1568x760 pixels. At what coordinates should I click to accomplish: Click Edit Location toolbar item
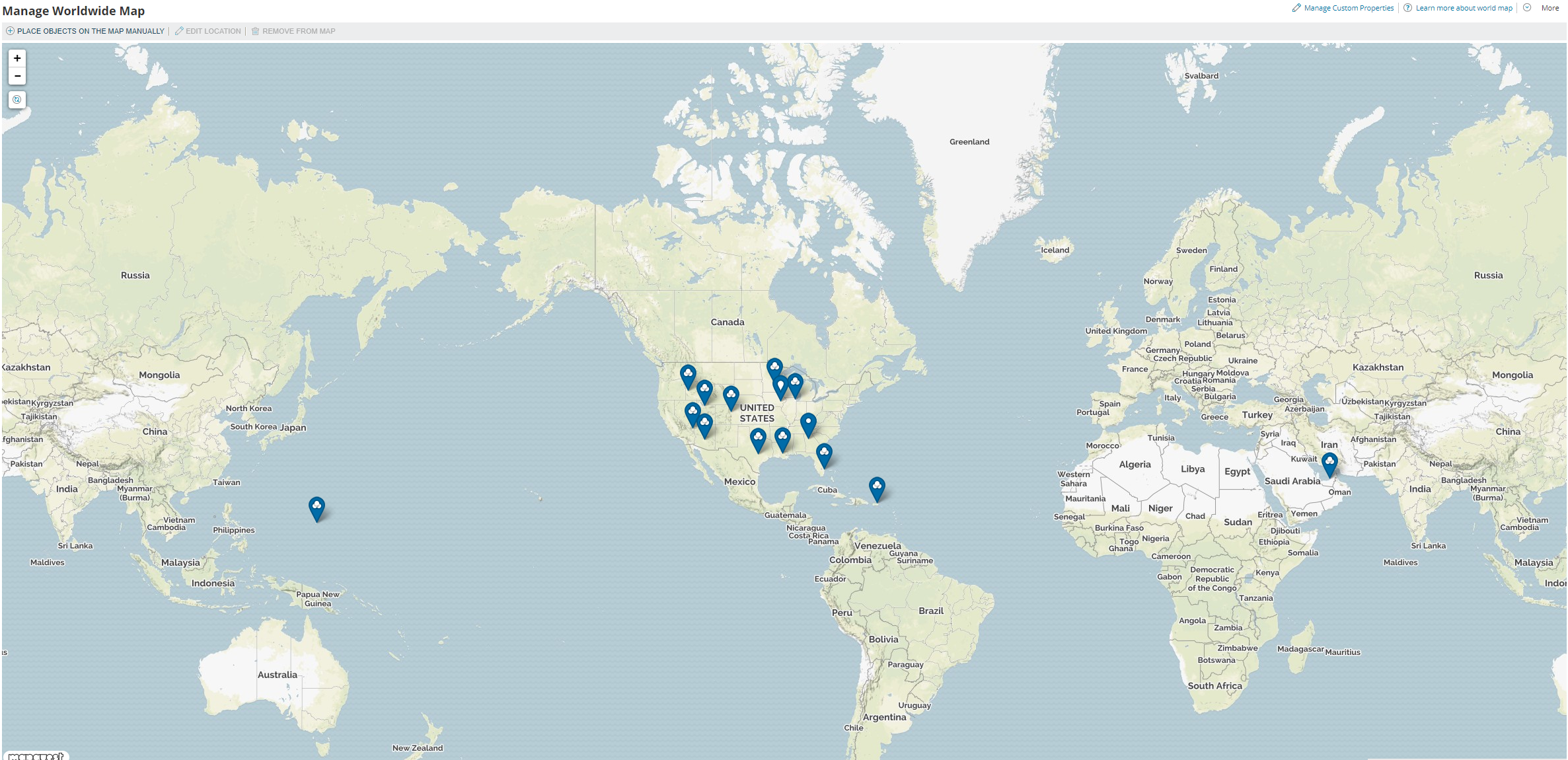click(x=213, y=31)
